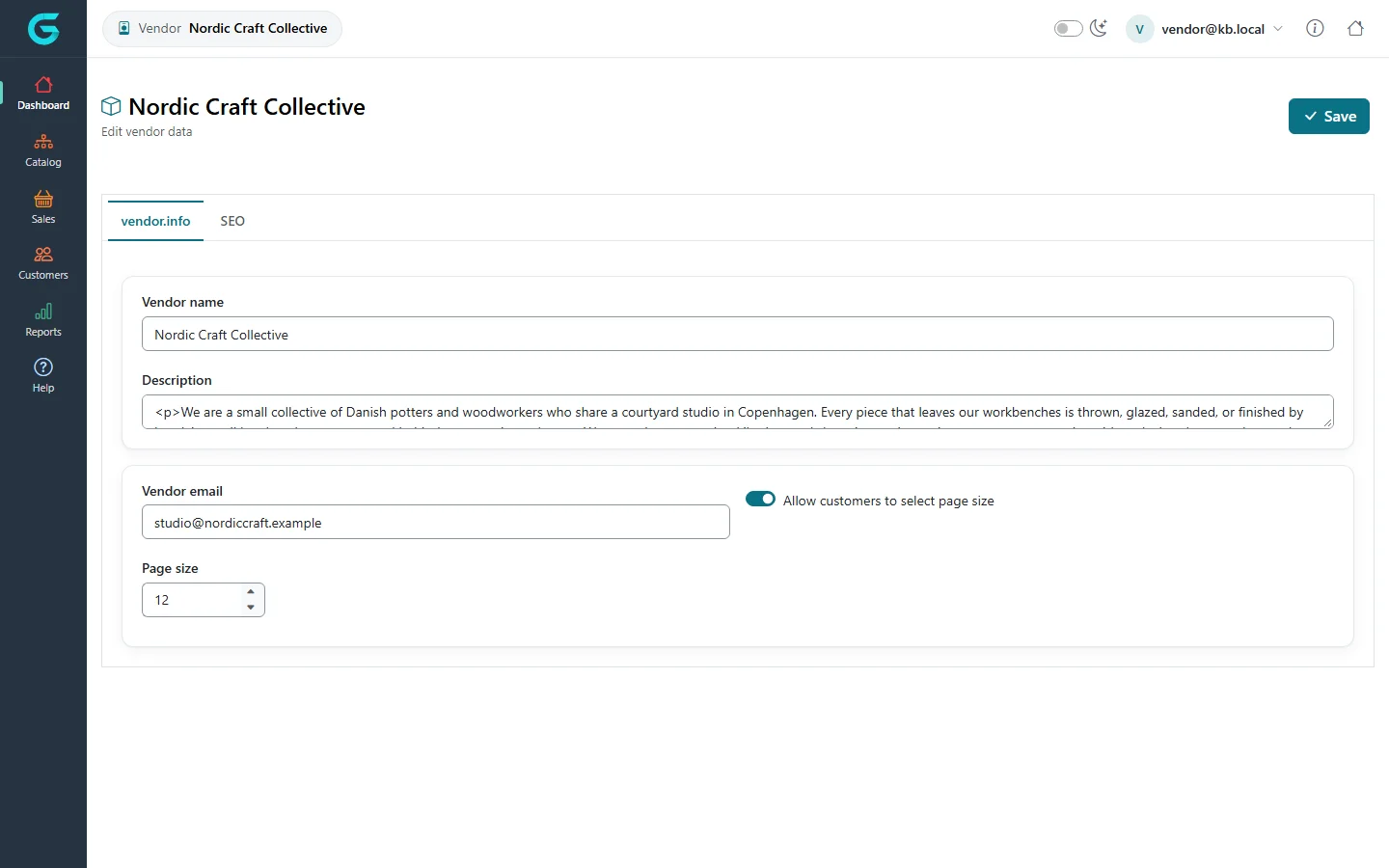This screenshot has width=1389, height=868.
Task: Click the 'Page size' field label
Action: coord(170,568)
